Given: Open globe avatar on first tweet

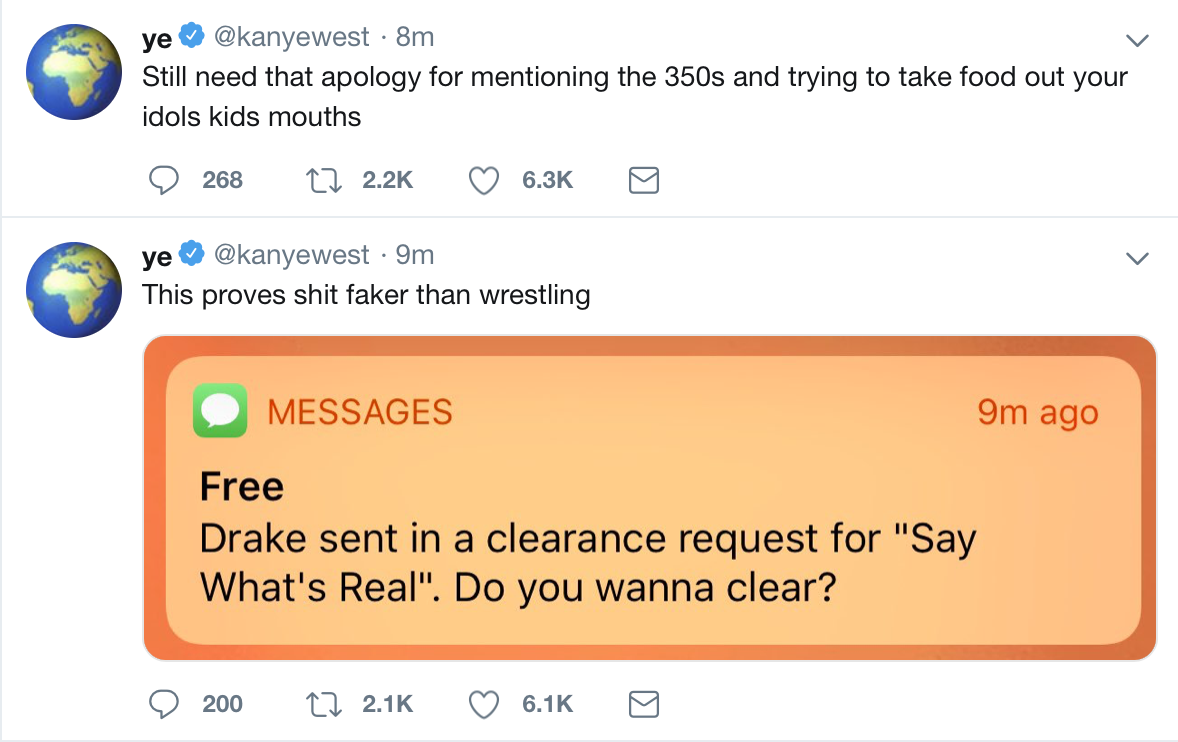Looking at the screenshot, I should pos(73,71).
